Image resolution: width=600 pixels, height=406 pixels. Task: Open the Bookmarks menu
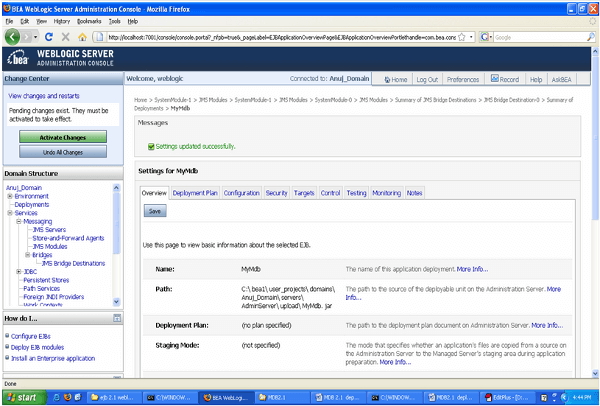[x=89, y=21]
